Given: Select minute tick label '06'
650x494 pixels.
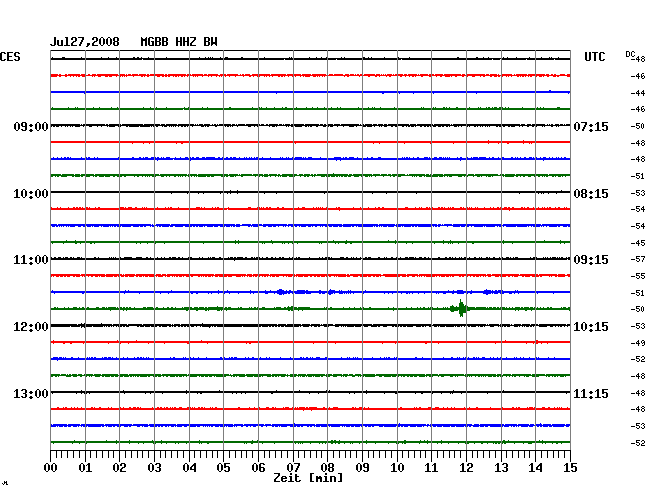Looking at the screenshot, I should 258,468.
